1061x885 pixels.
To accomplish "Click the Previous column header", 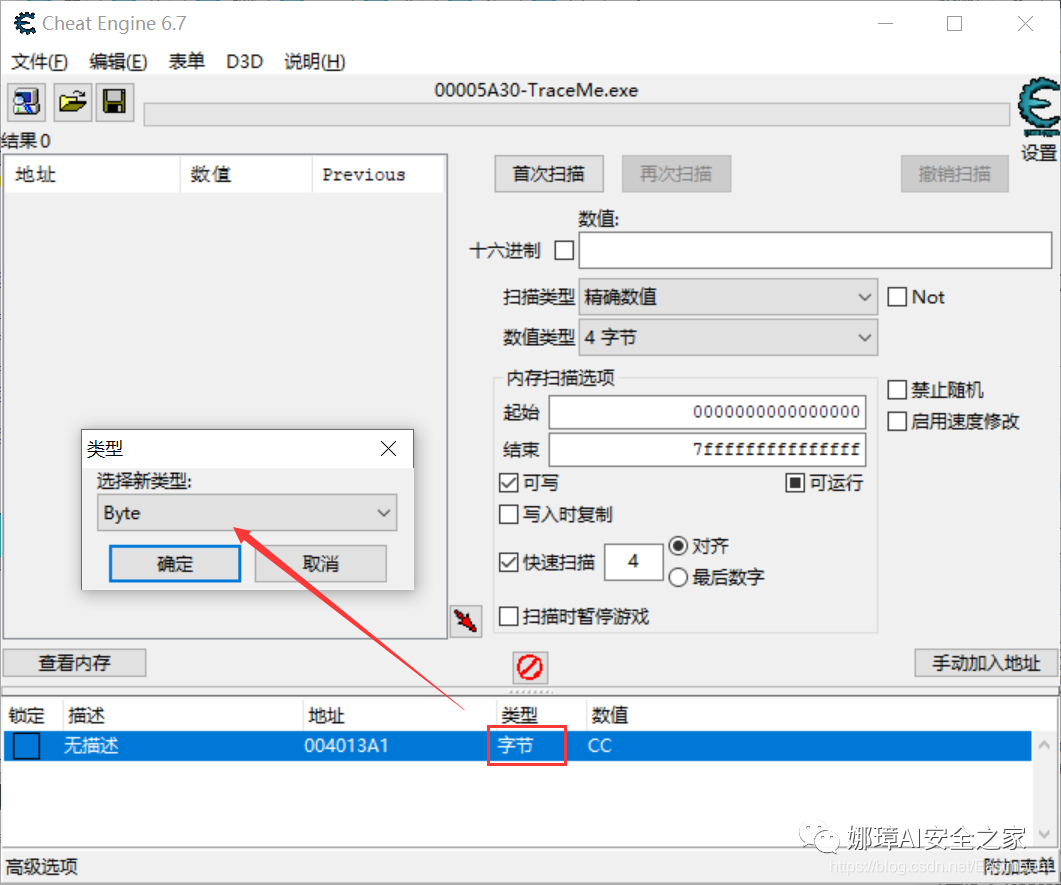I will tap(378, 175).
